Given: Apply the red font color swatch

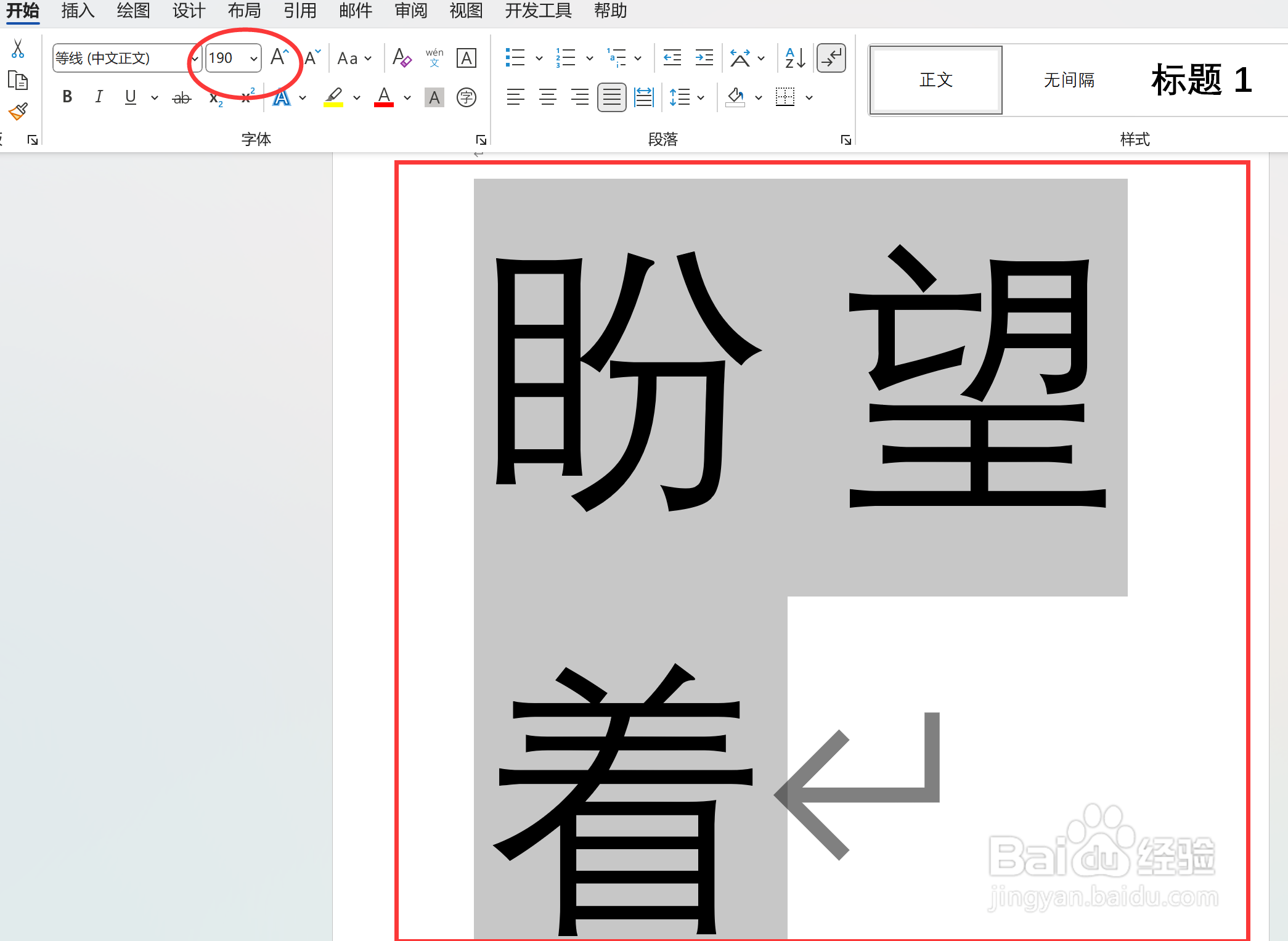Looking at the screenshot, I should (384, 97).
